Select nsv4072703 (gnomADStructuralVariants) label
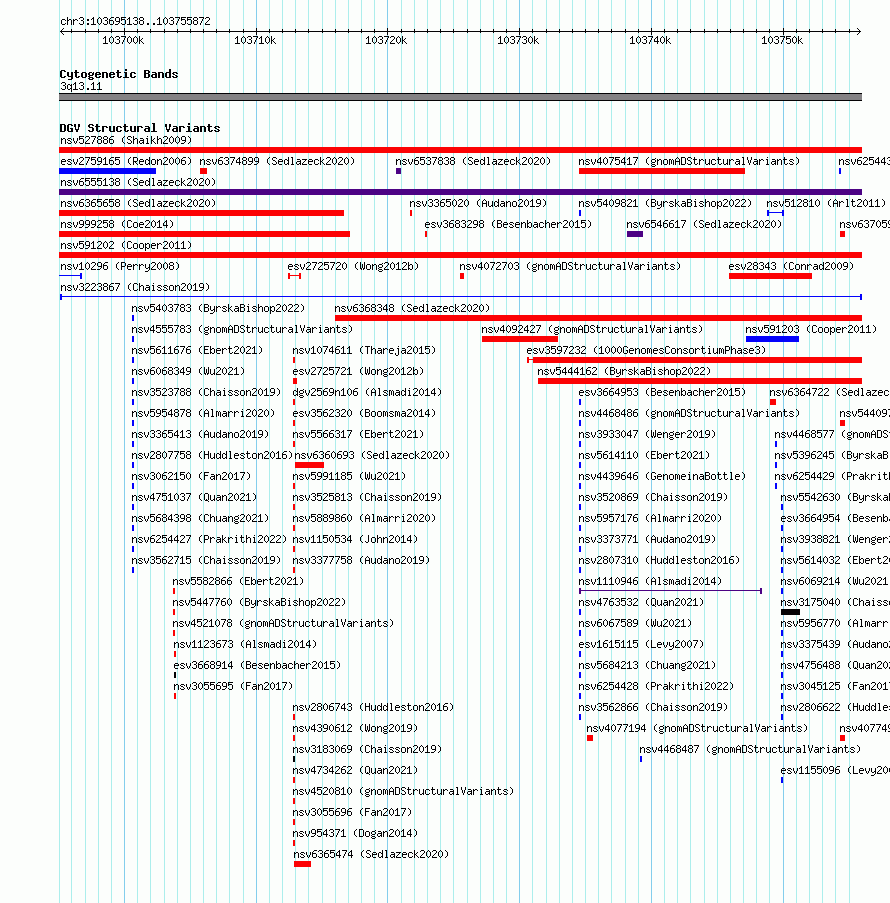 point(570,266)
